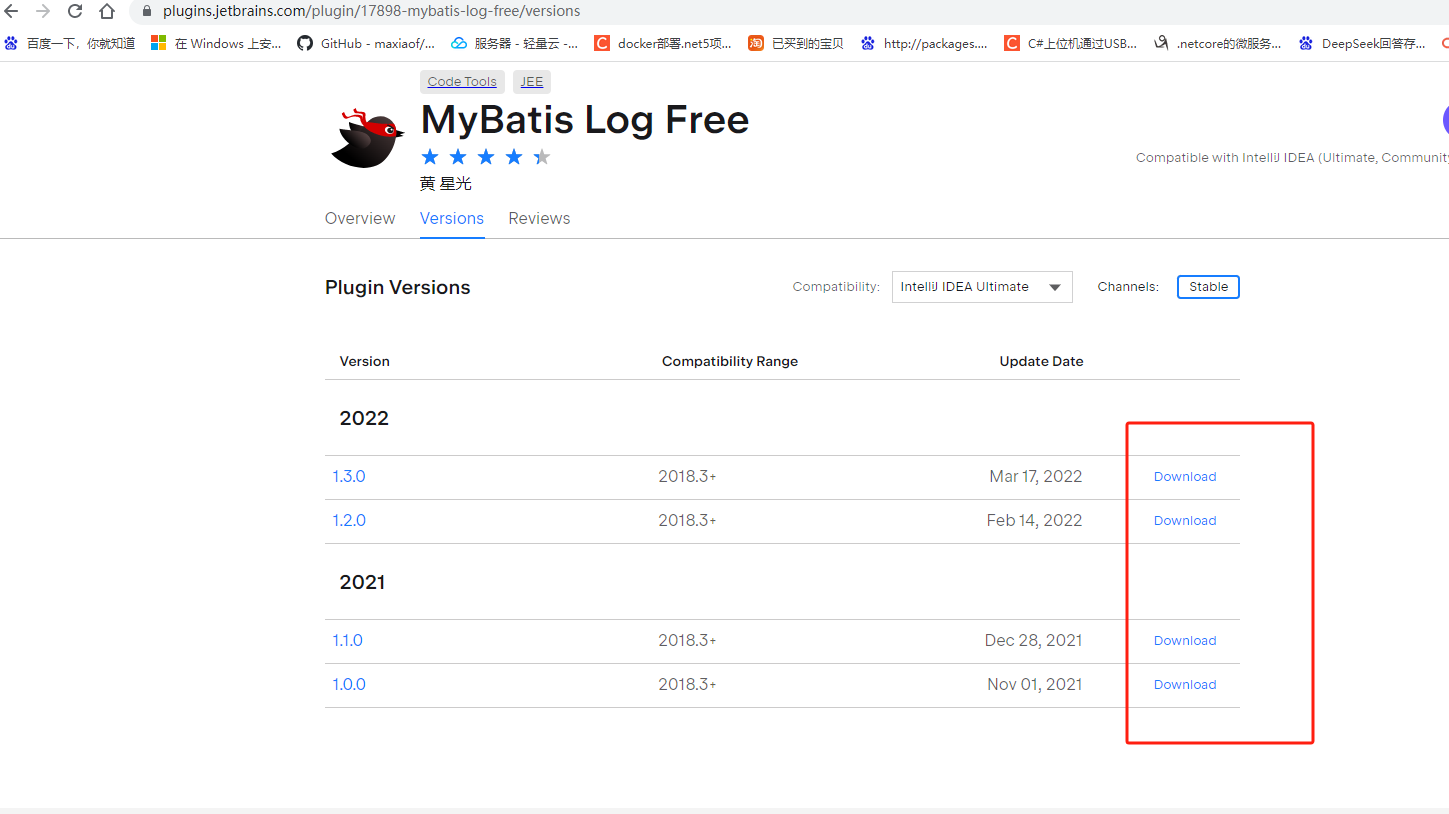This screenshot has height=814, width=1449.
Task: Click the JEE tag
Action: (x=532, y=82)
